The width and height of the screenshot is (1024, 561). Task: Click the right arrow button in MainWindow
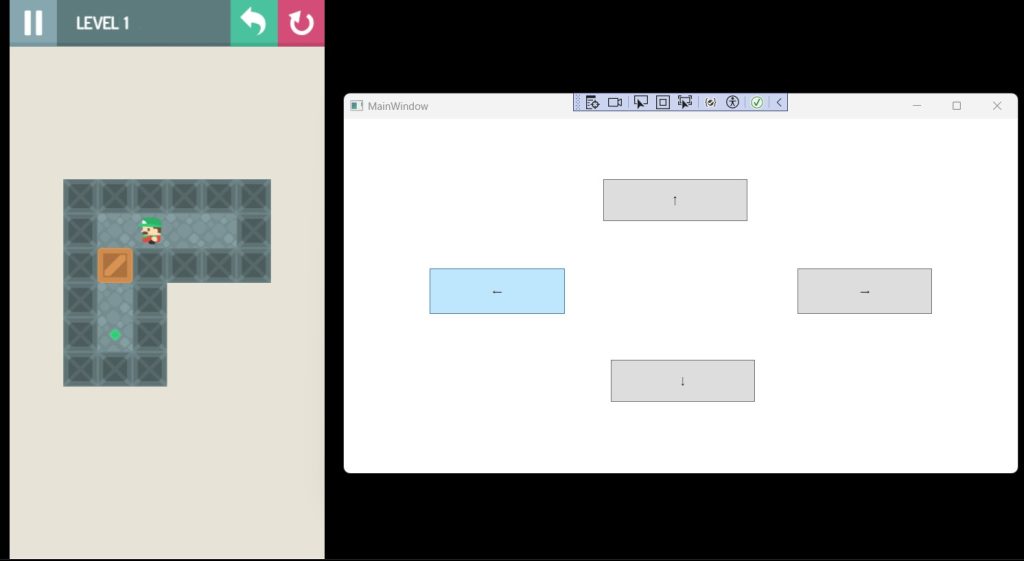[x=865, y=291]
